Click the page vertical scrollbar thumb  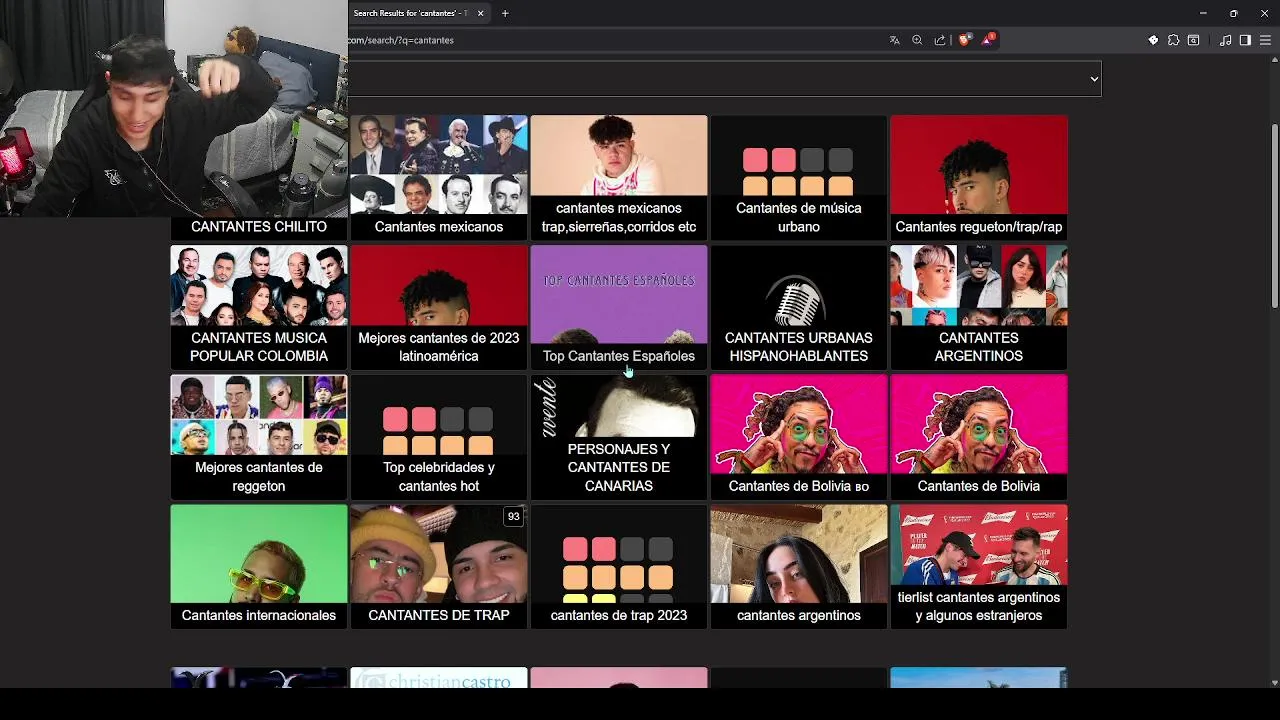(1274, 217)
